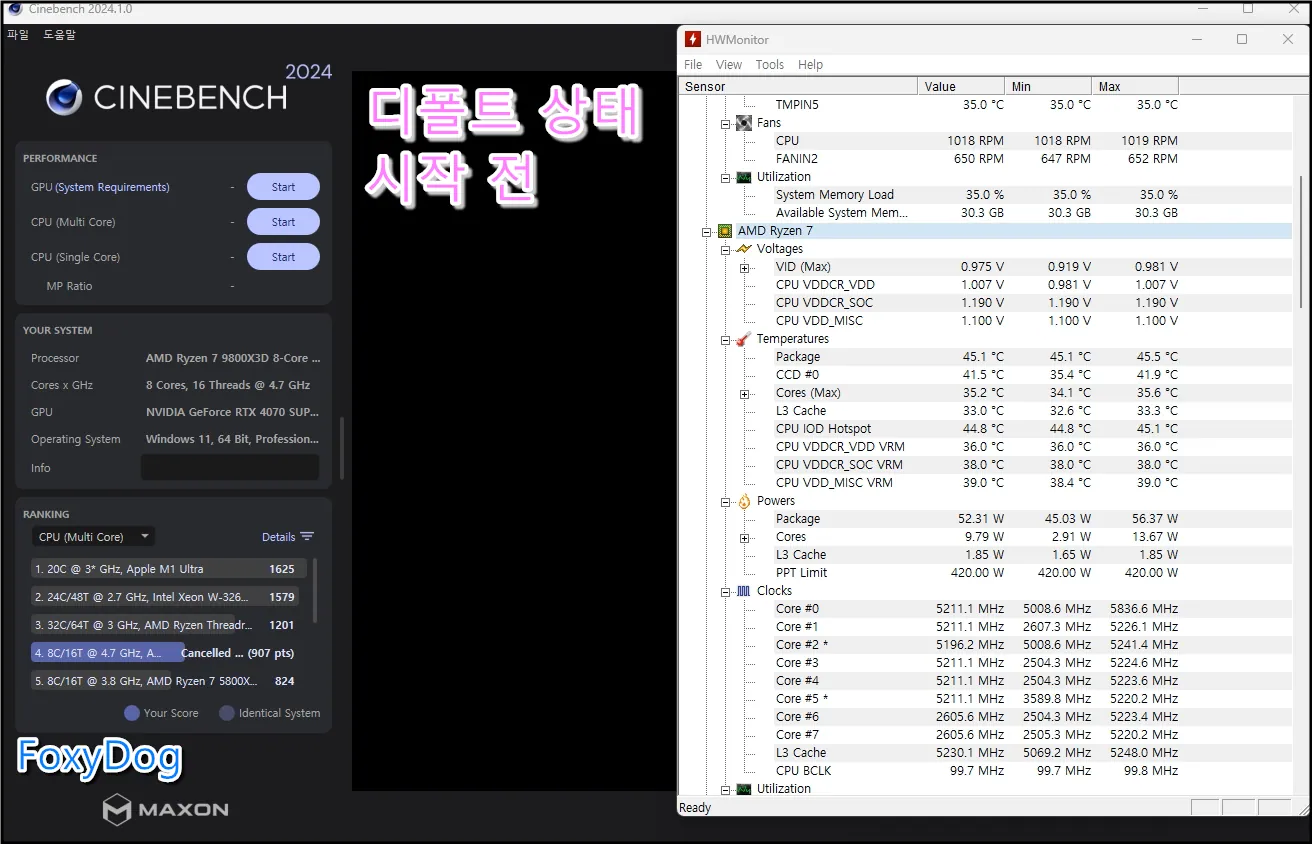Open HWMonitor Tools menu
1312x844 pixels.
tap(770, 65)
